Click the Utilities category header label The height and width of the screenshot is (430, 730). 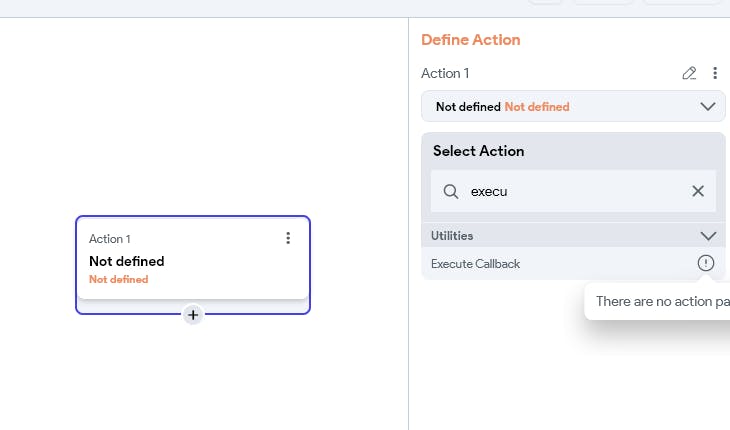pyautogui.click(x=452, y=236)
